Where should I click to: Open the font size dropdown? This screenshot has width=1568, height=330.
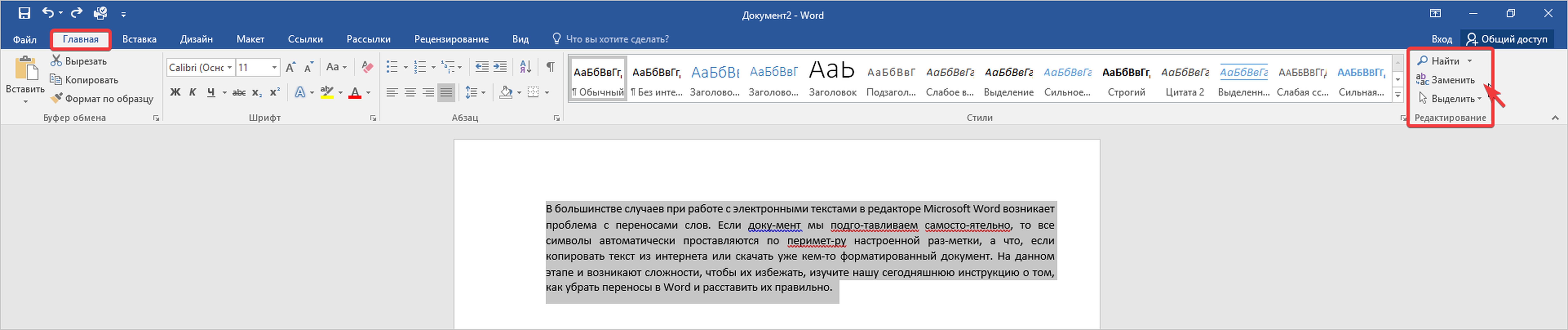click(x=275, y=67)
